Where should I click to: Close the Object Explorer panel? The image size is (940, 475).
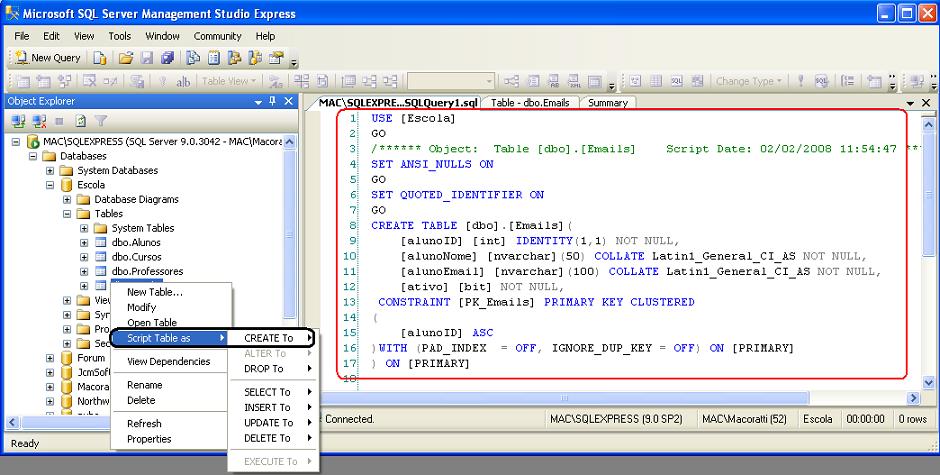click(x=288, y=101)
